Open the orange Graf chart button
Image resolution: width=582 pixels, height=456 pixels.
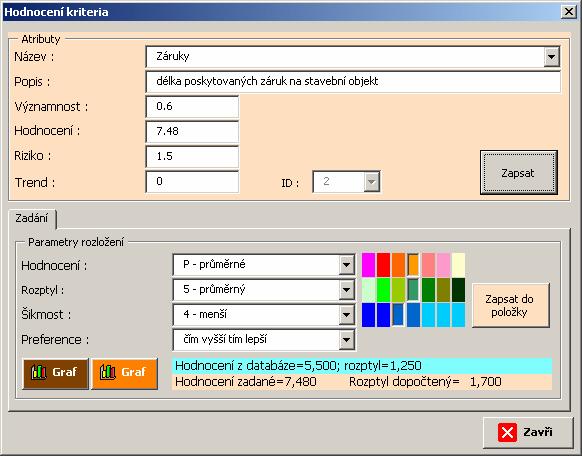pyautogui.click(x=125, y=374)
